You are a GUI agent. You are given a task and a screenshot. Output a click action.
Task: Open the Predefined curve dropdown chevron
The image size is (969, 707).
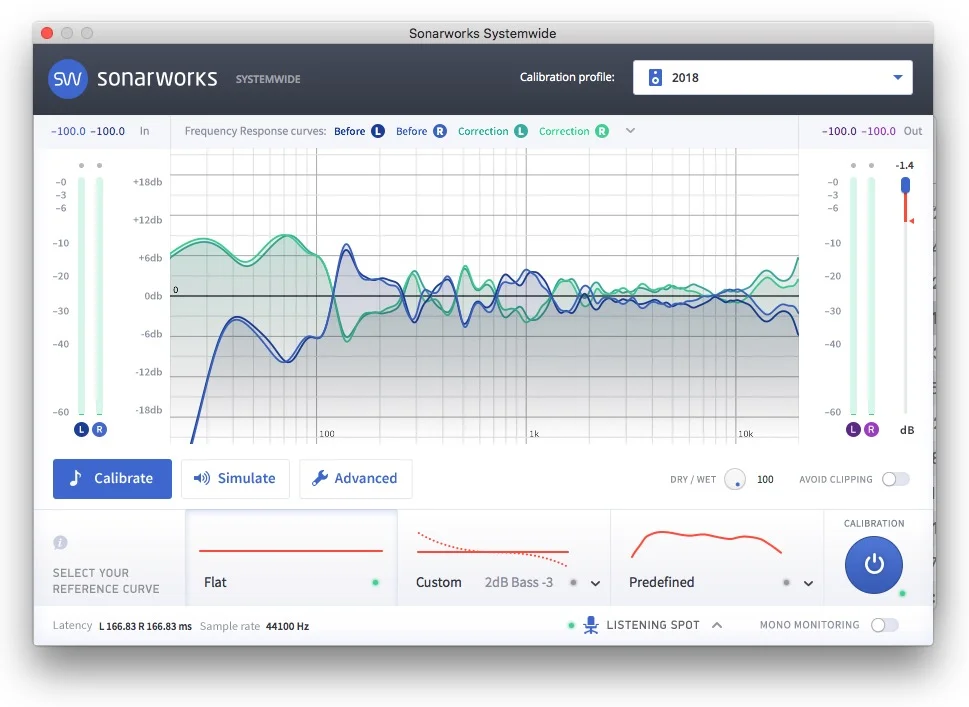[808, 583]
